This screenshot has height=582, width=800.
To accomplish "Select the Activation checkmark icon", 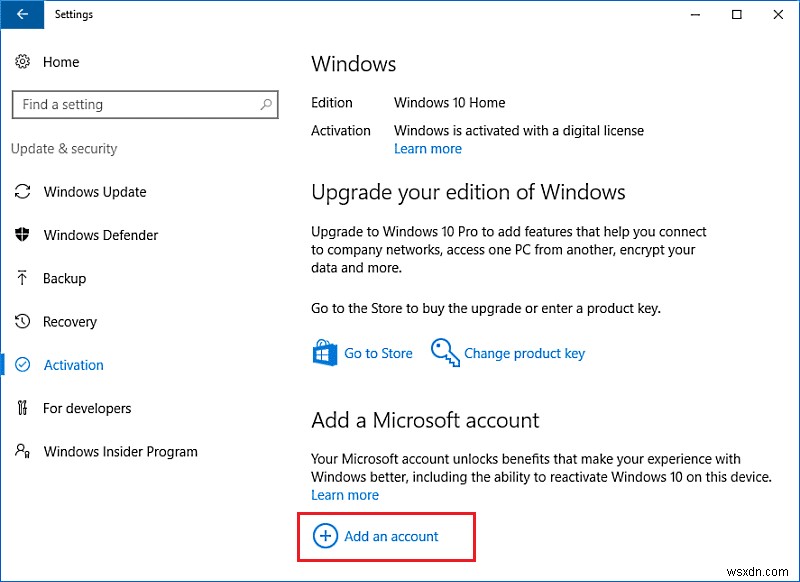I will coord(22,365).
